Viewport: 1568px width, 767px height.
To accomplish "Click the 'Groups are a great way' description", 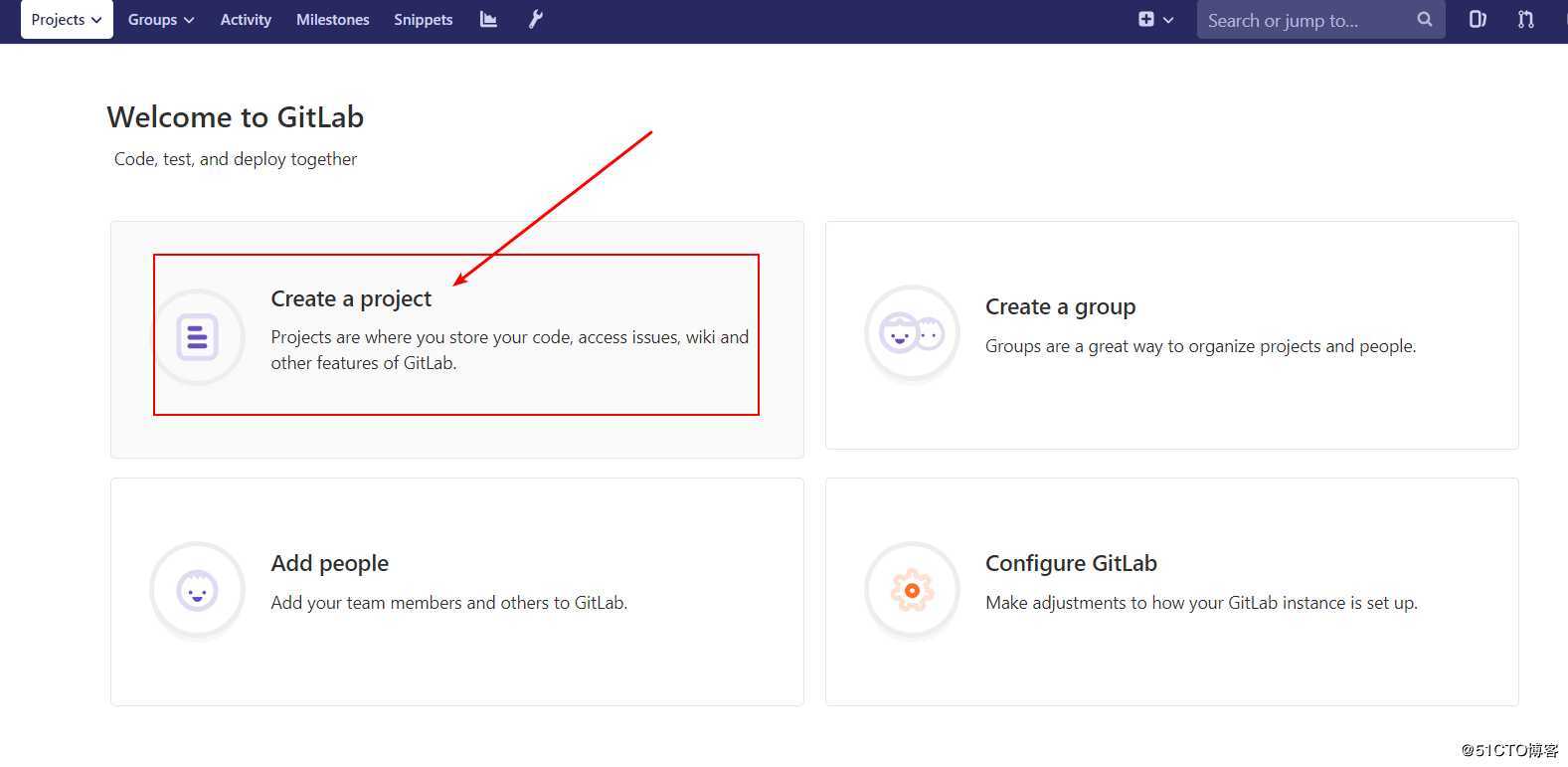I will (1200, 346).
